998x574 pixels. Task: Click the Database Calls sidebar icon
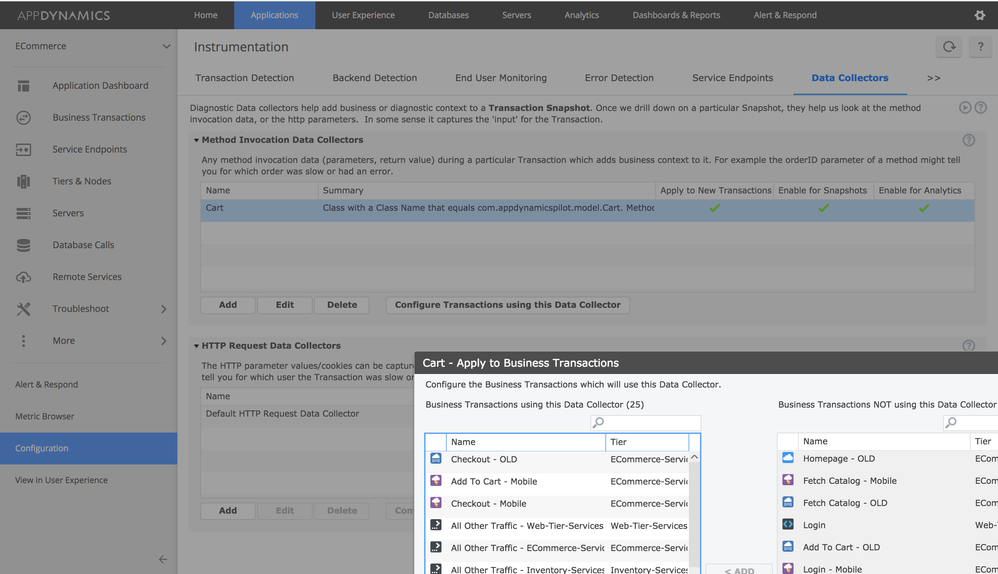click(23, 245)
